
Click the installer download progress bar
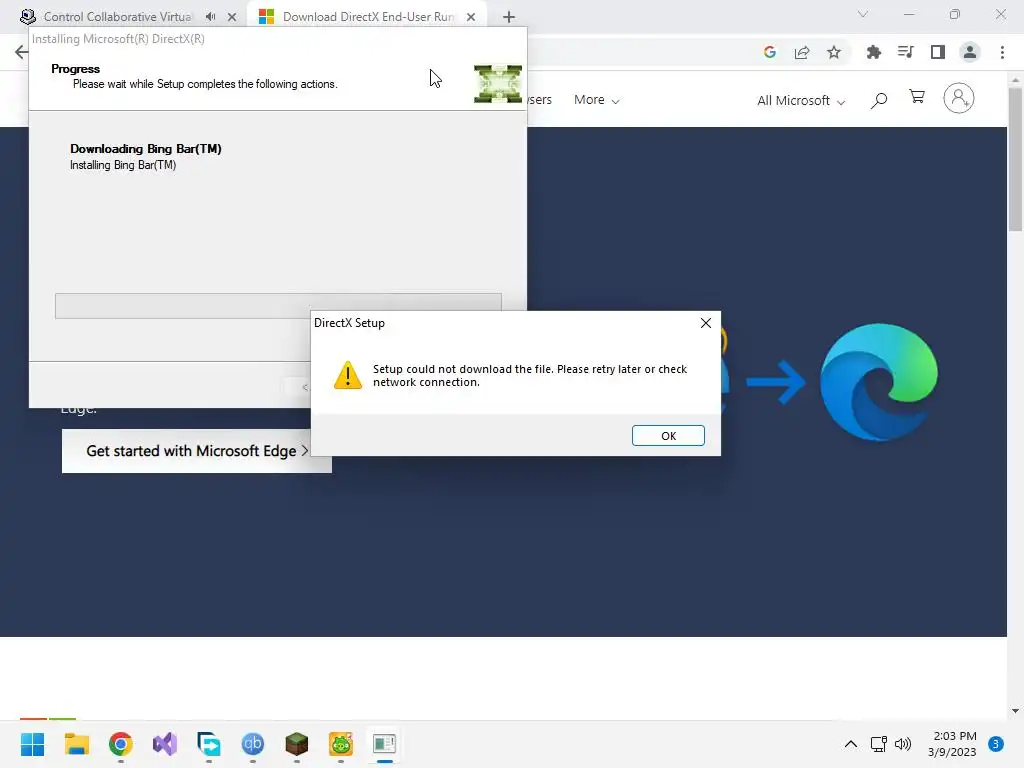278,306
